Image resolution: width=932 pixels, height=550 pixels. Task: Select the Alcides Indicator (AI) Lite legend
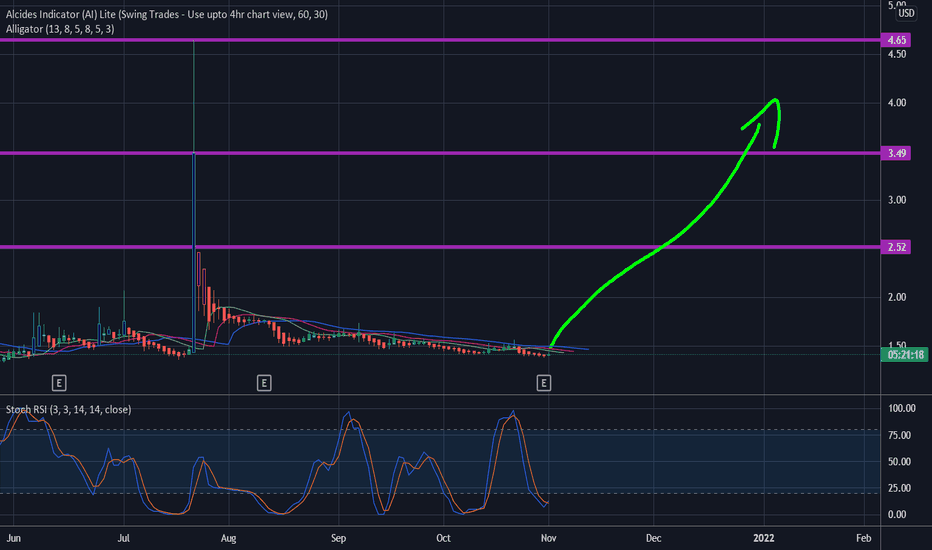[x=166, y=14]
